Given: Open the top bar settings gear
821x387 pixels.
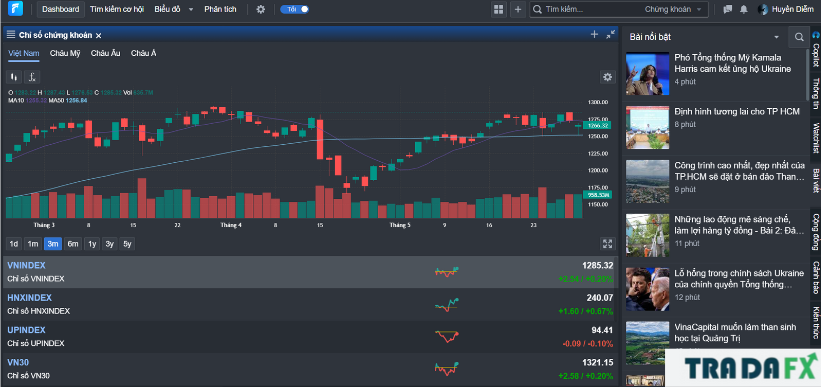Looking at the screenshot, I should pyautogui.click(x=260, y=9).
